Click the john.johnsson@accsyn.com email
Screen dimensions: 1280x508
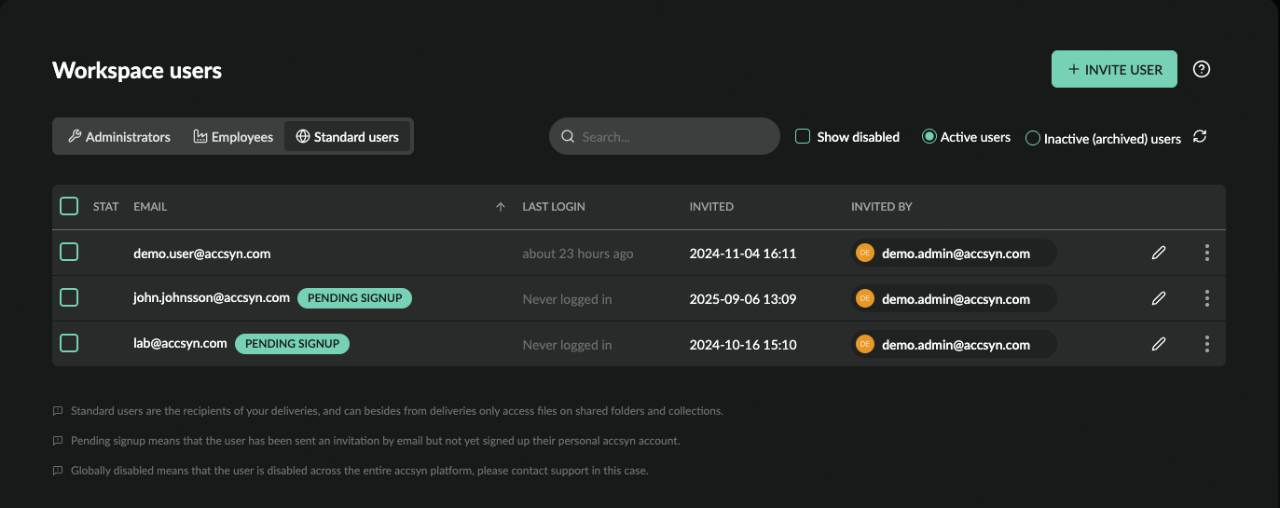(211, 297)
